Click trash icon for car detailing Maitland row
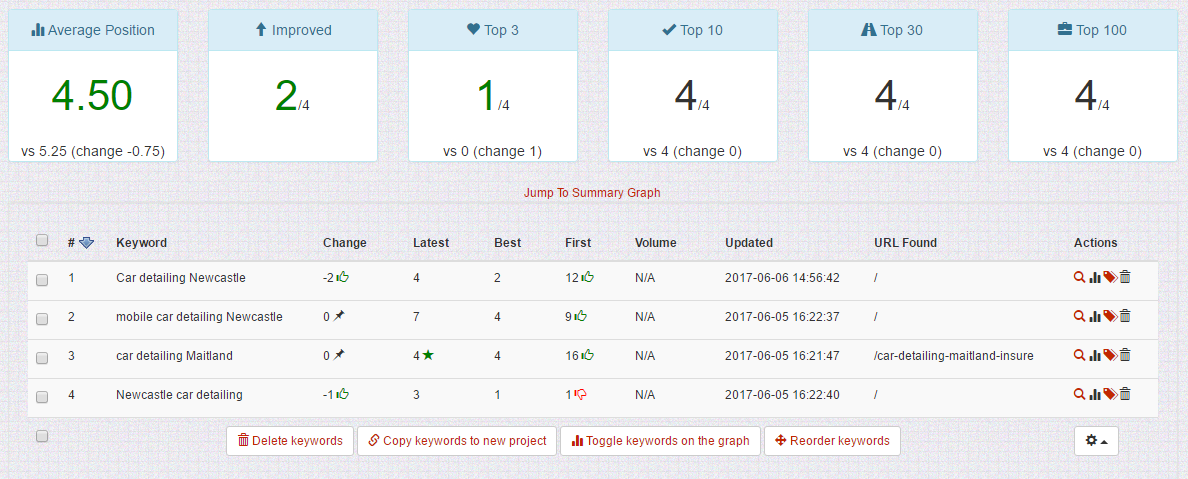Viewport: 1188px width, 479px height. (x=1125, y=355)
